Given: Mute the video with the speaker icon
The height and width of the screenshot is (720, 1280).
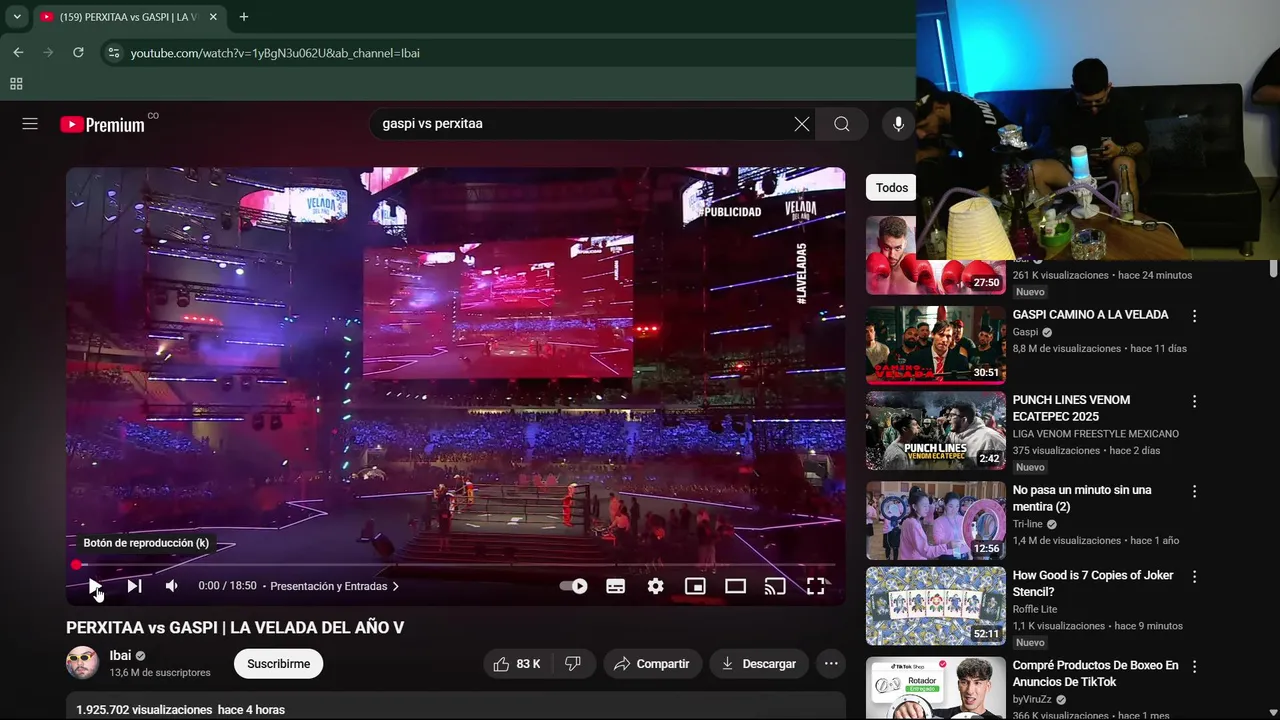Looking at the screenshot, I should 172,586.
